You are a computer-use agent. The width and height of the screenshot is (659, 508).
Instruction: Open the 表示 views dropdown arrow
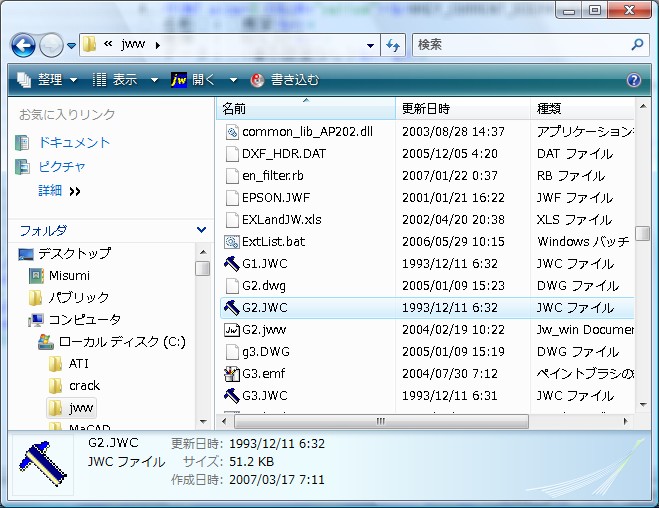click(x=154, y=80)
